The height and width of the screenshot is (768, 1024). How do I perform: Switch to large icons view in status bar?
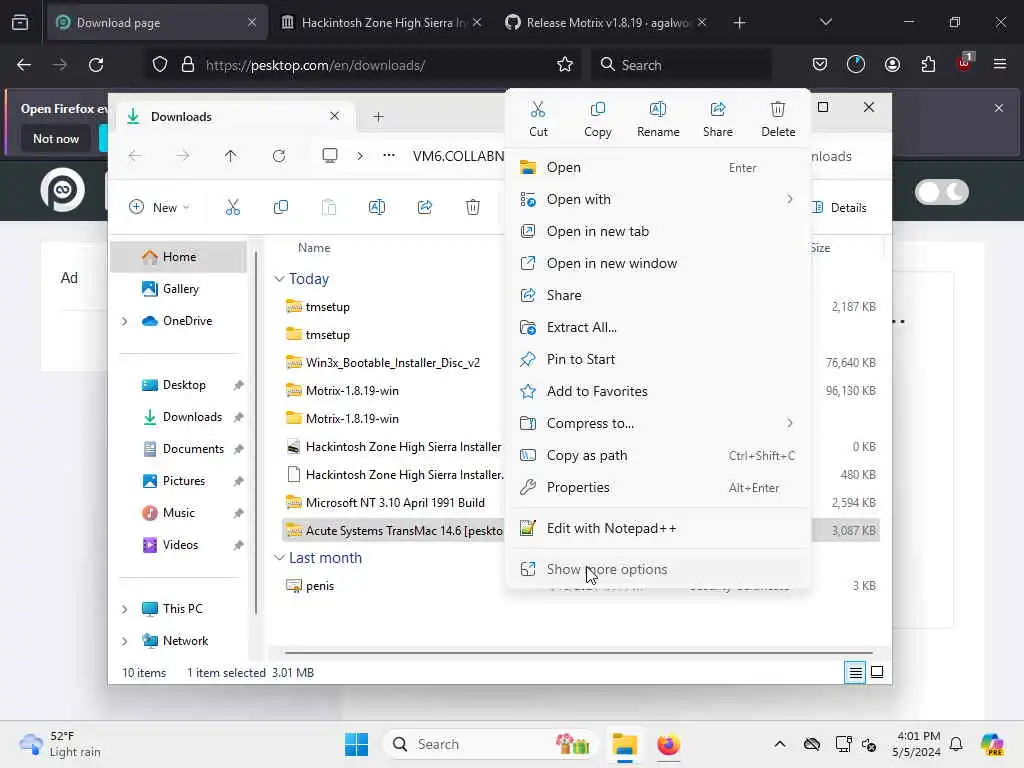(x=877, y=672)
